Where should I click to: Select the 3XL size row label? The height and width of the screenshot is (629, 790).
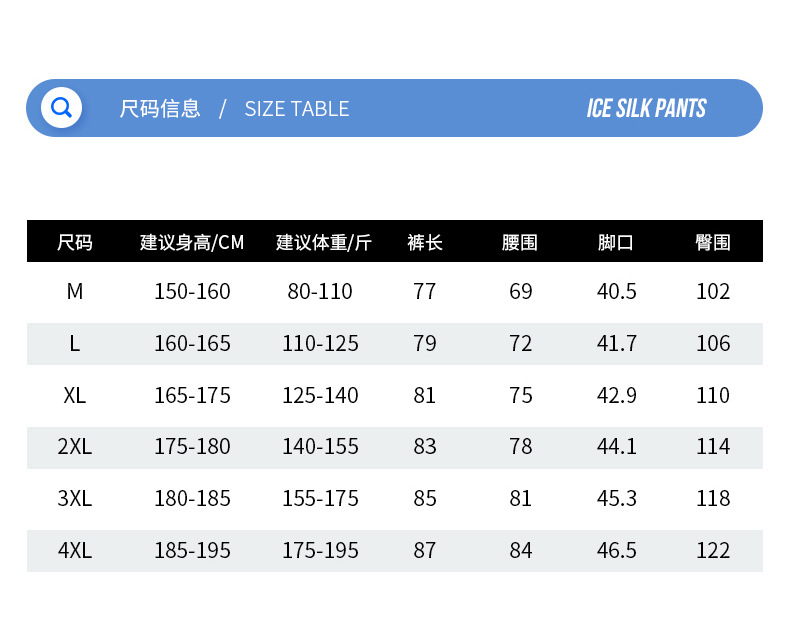[75, 498]
